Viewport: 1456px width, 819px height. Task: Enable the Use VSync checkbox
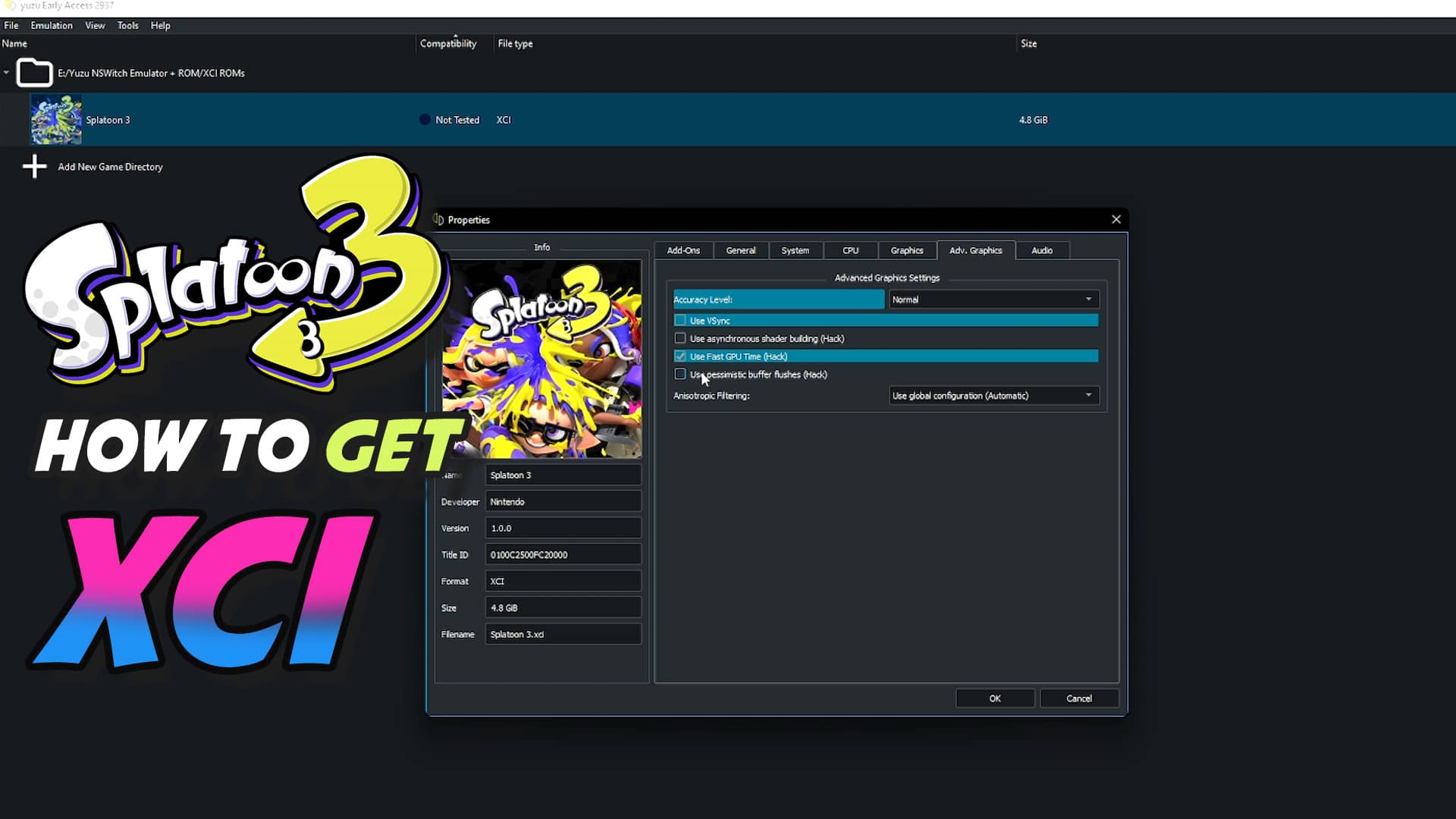[680, 320]
